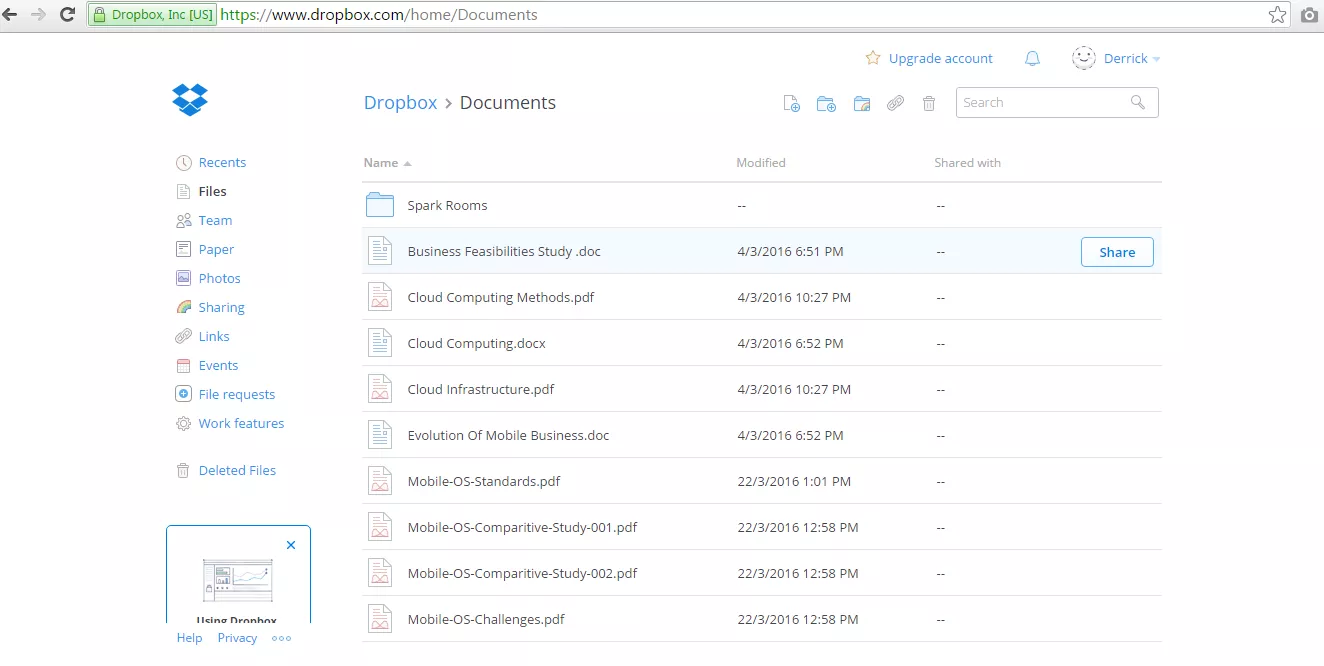This screenshot has height=666, width=1324.
Task: Go to Dropbox breadcrumb root
Action: click(x=400, y=103)
